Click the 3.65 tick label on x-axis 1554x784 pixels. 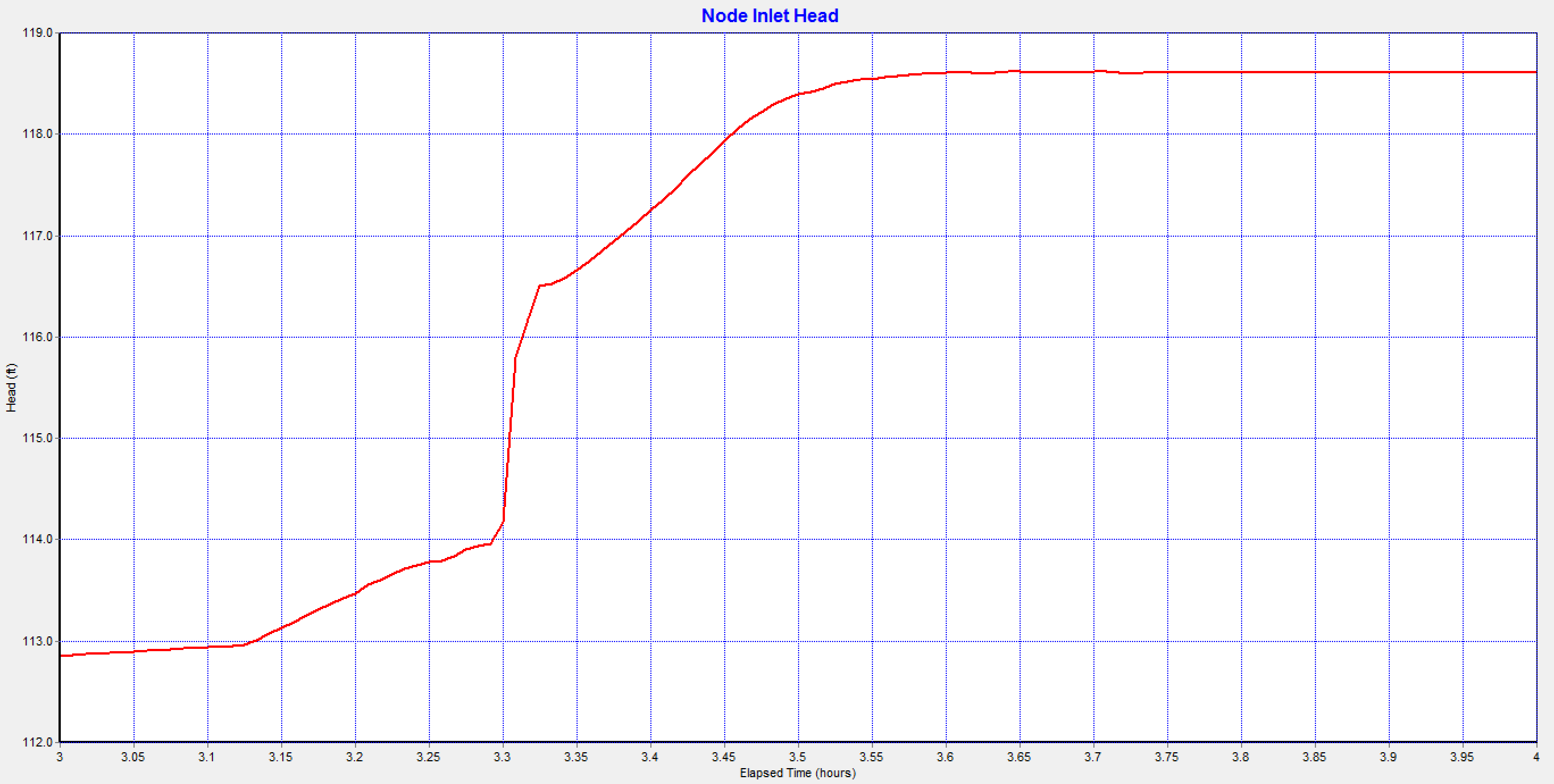point(1019,757)
